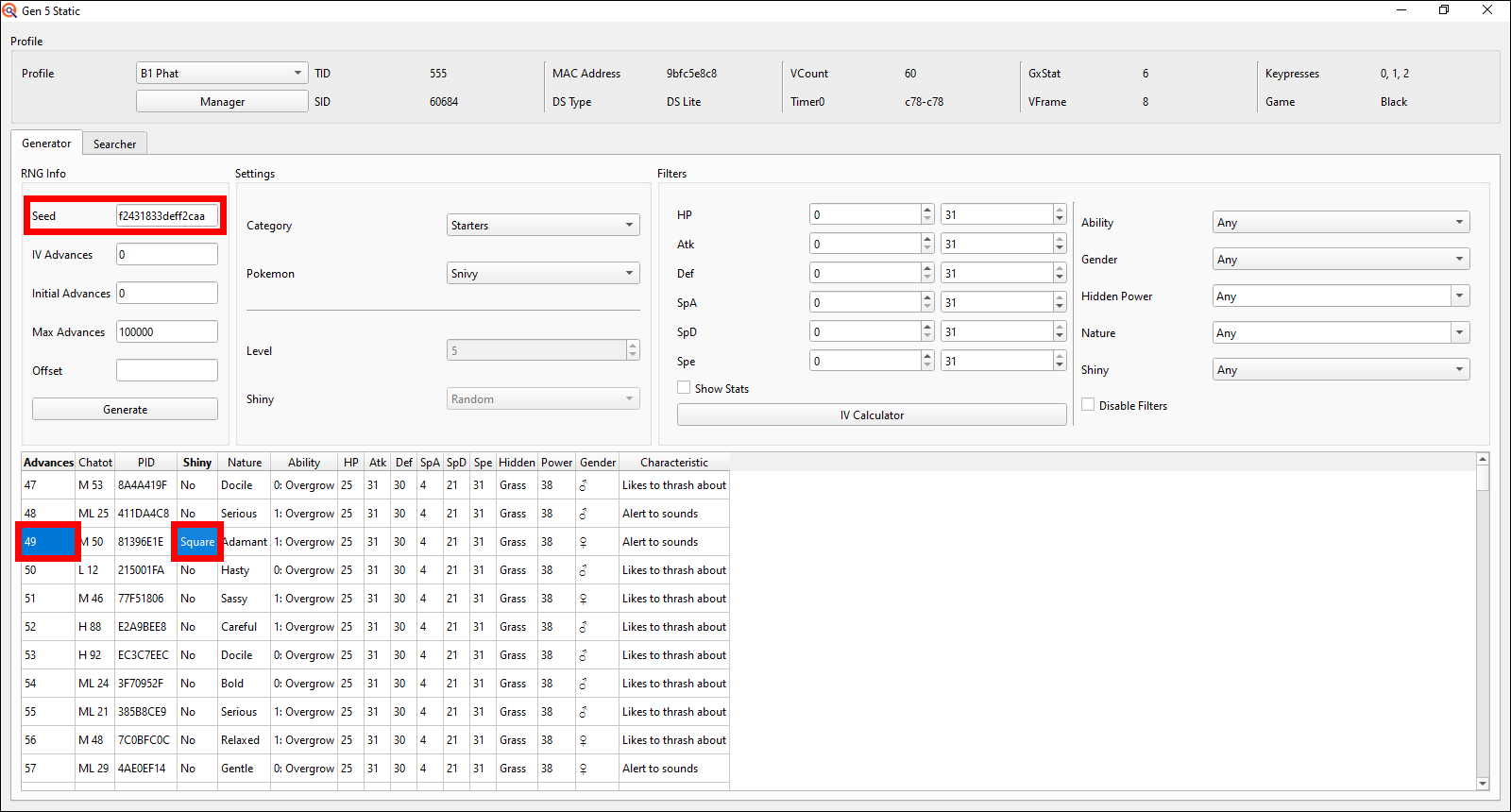This screenshot has width=1511, height=812.
Task: Click the profile Manager button
Action: (x=222, y=101)
